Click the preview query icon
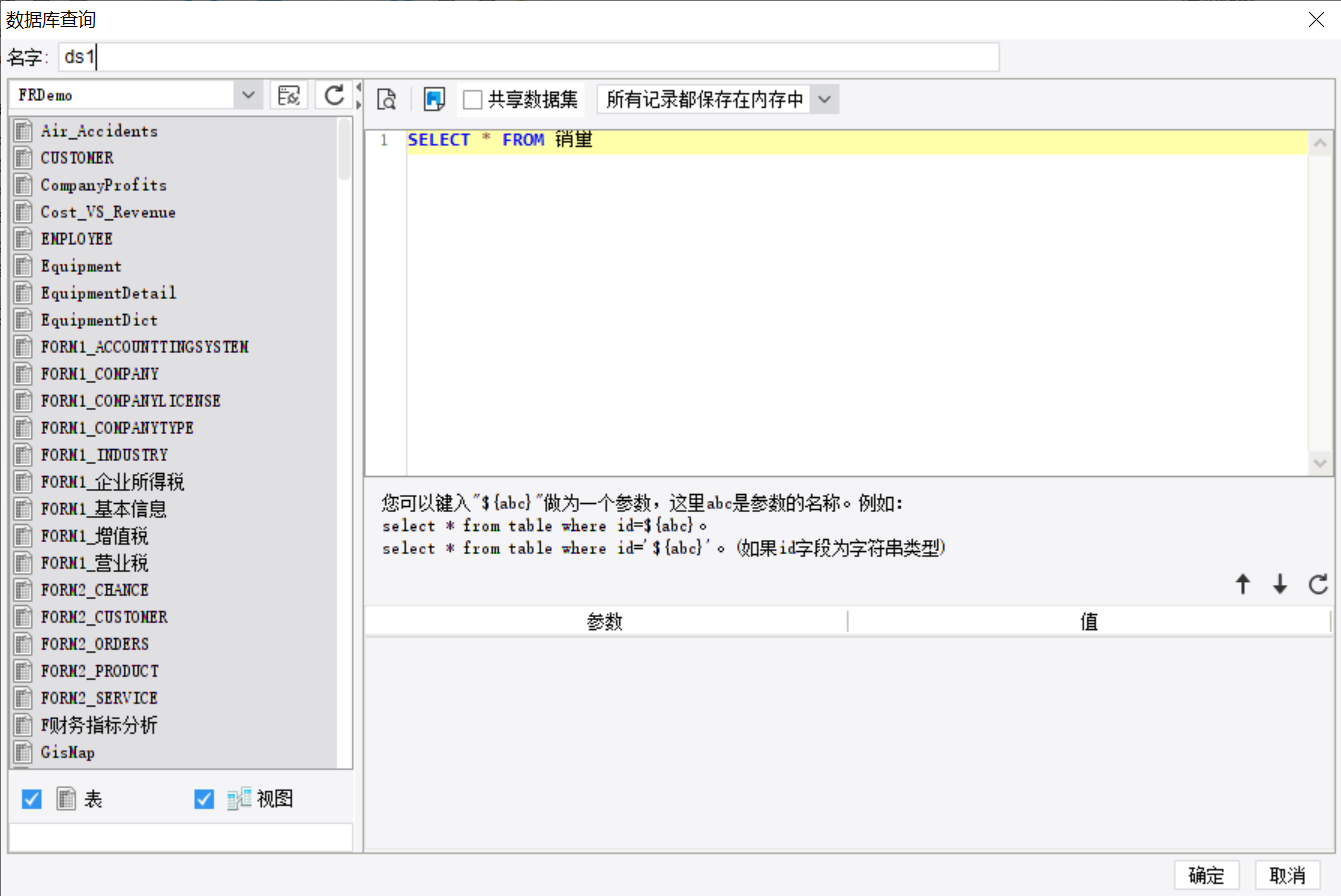The height and width of the screenshot is (896, 1341). 387,98
